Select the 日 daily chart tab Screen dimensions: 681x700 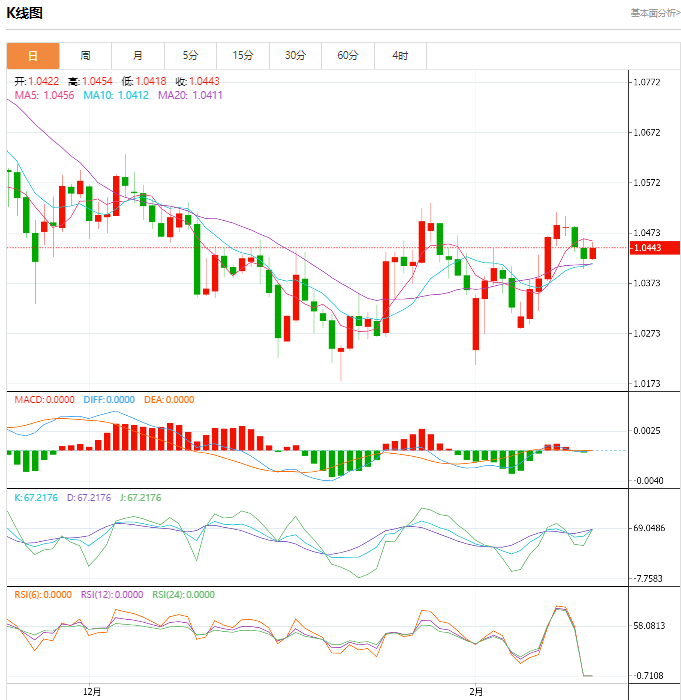tap(33, 56)
